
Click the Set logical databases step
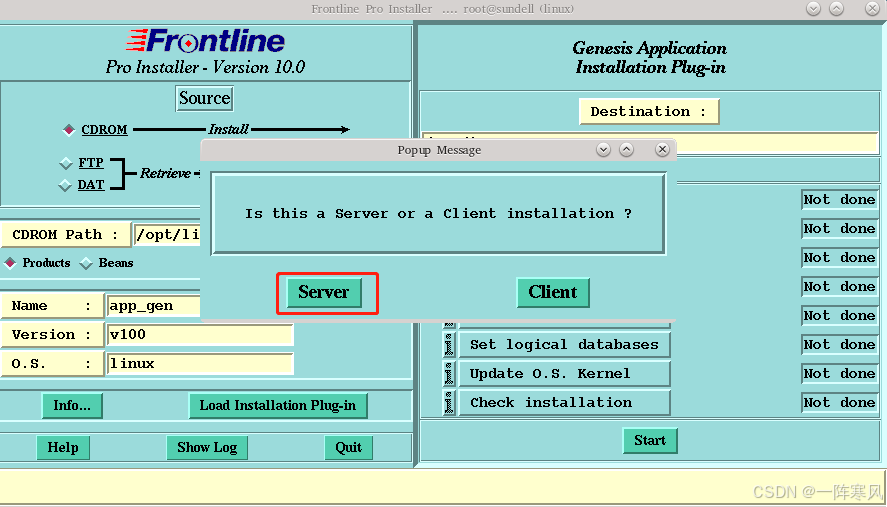pyautogui.click(x=564, y=345)
